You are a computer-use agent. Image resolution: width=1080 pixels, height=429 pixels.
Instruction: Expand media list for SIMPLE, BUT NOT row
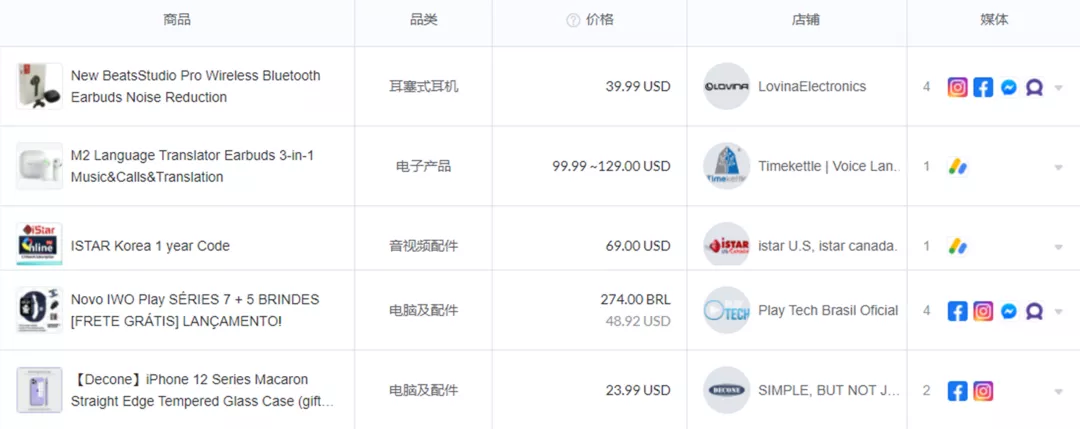[1059, 392]
